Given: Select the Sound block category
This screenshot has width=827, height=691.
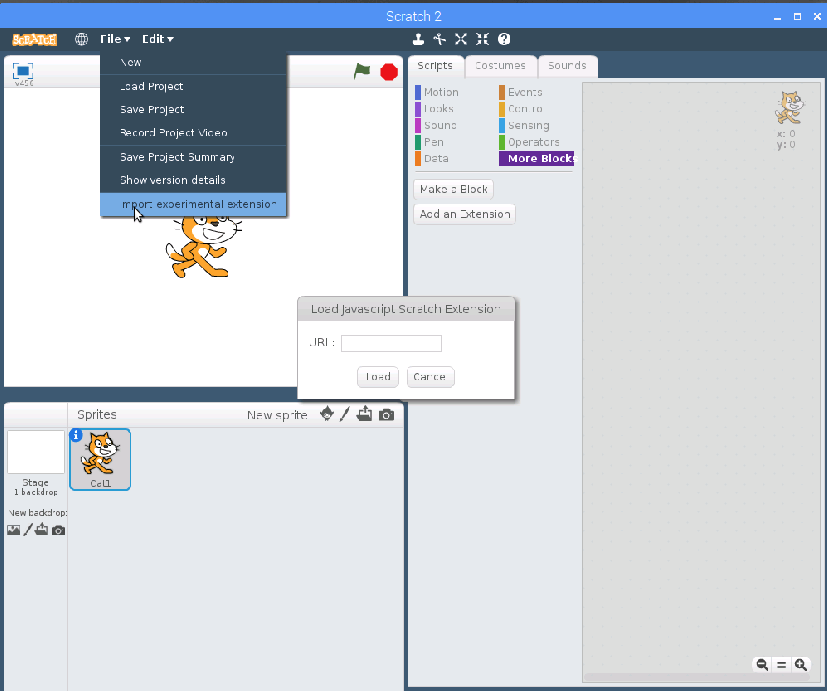Looking at the screenshot, I should [436, 126].
